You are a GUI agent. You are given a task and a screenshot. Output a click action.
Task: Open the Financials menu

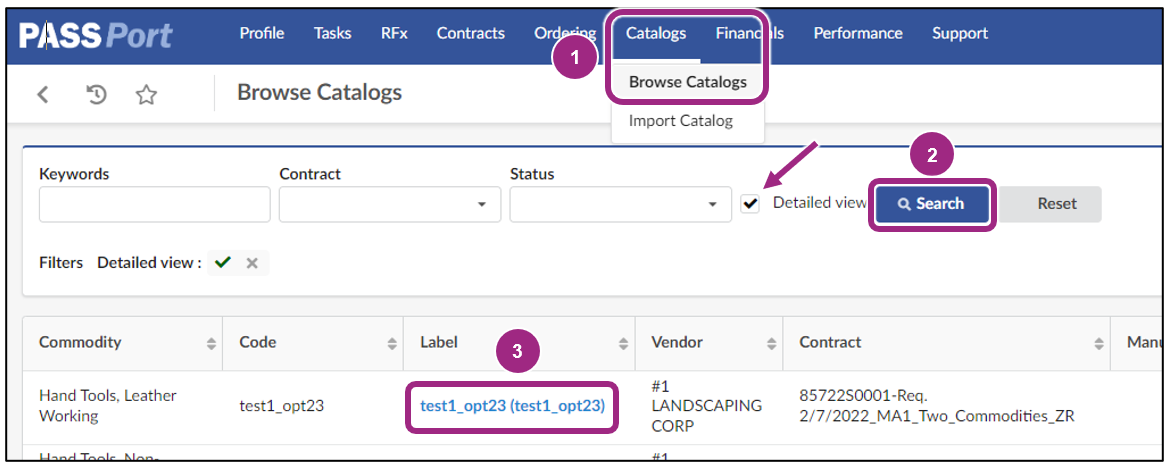[749, 34]
